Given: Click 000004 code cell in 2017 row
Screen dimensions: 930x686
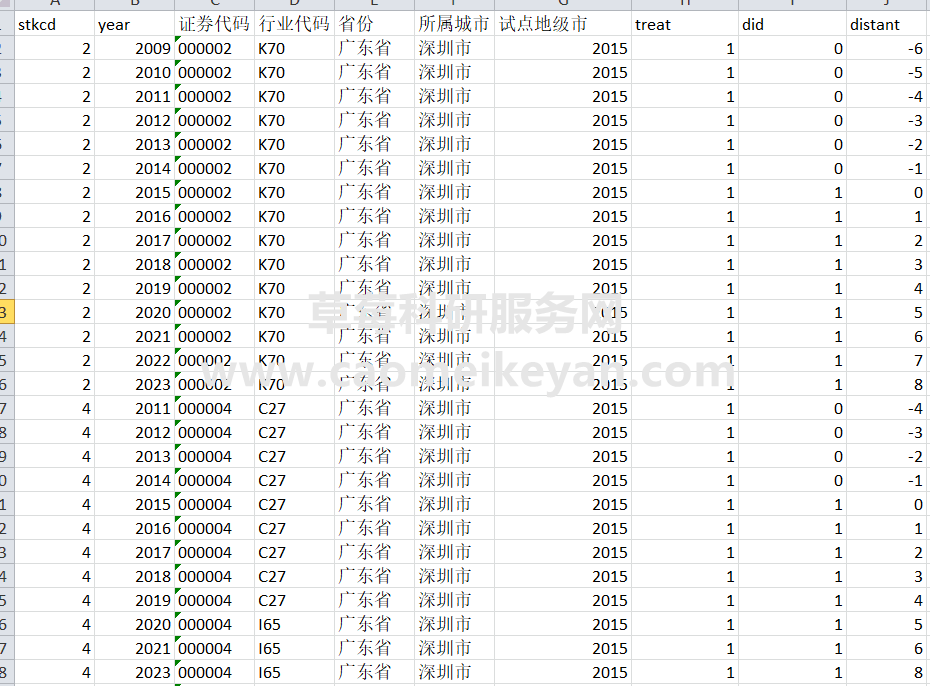Looking at the screenshot, I should click(214, 553).
